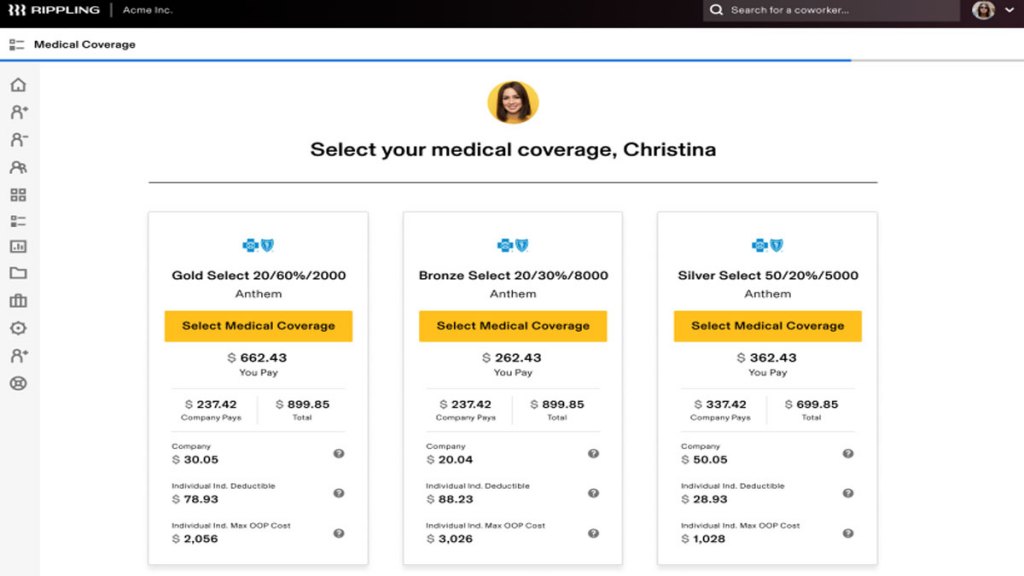Click Bronze Select Company help icon
1024x576 pixels.
[593, 453]
